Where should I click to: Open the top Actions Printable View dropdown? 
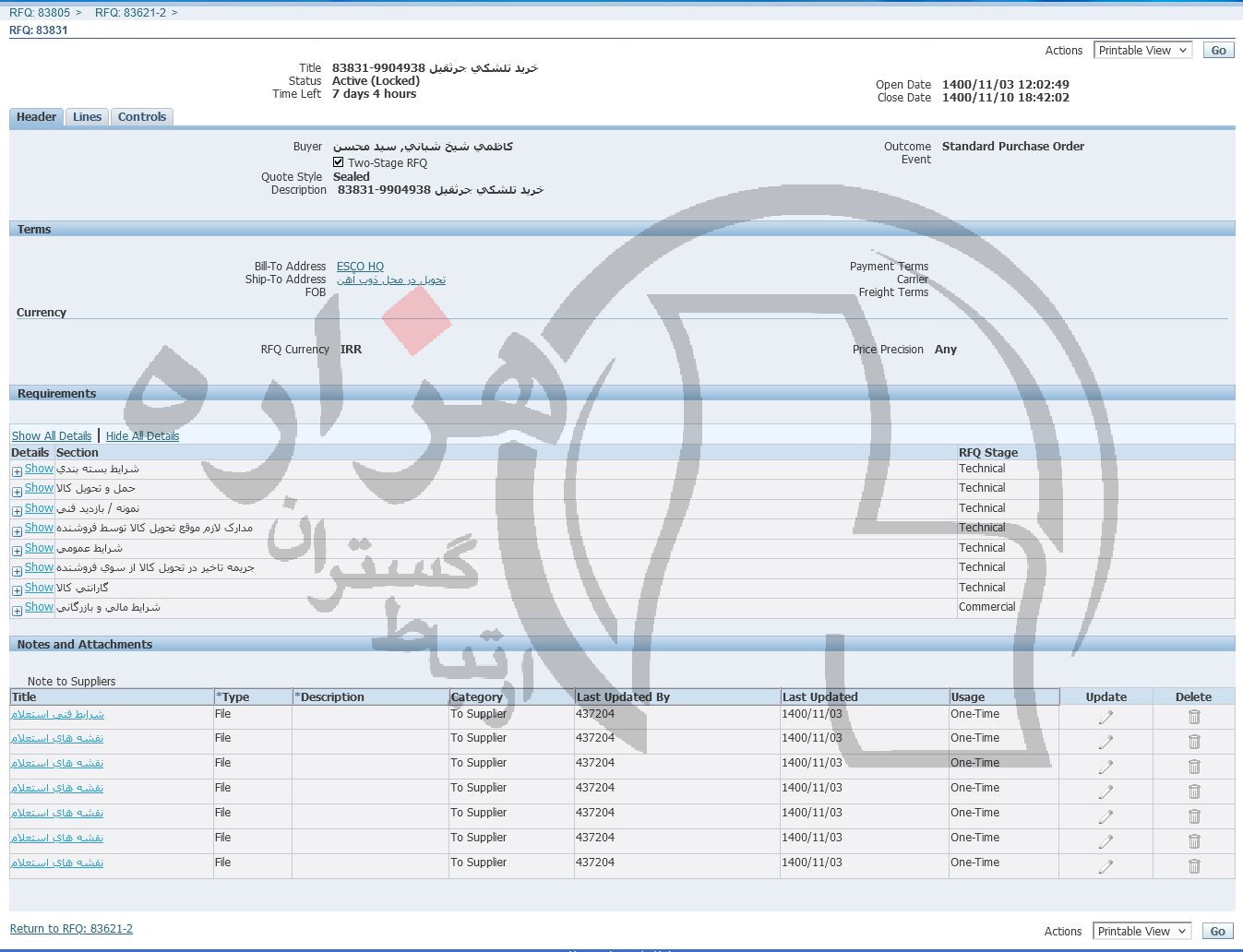click(x=1143, y=51)
